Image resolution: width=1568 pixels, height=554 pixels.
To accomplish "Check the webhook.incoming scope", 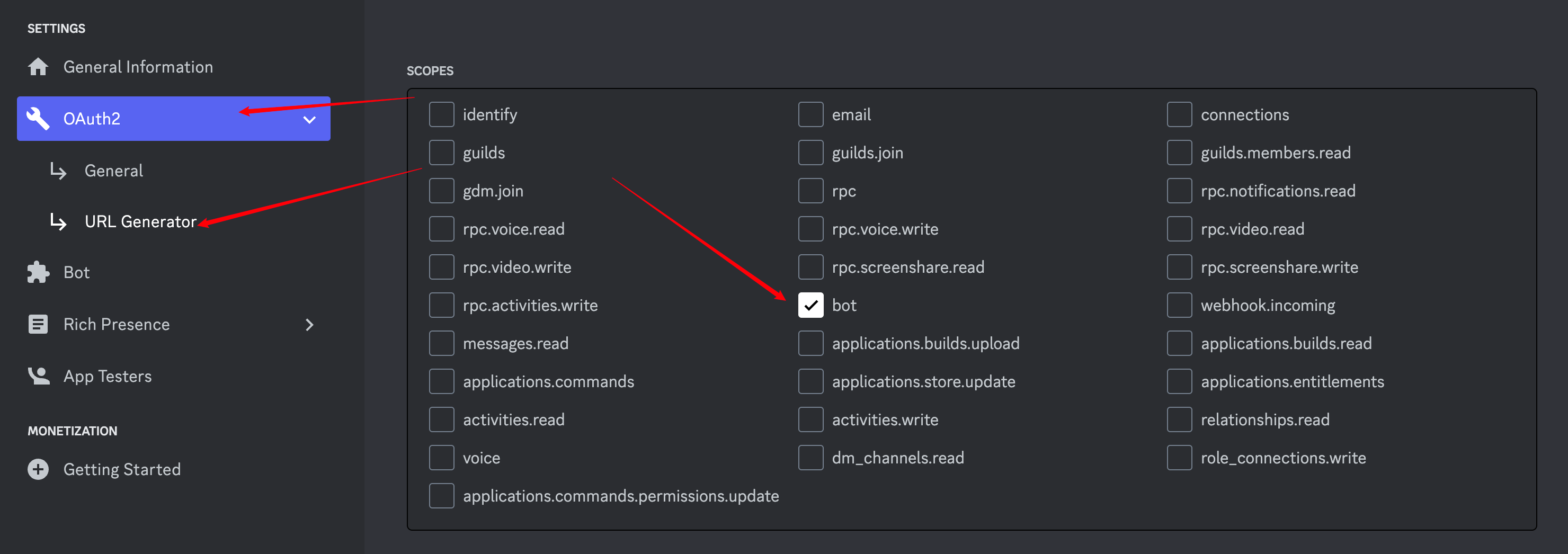I will 1179,306.
